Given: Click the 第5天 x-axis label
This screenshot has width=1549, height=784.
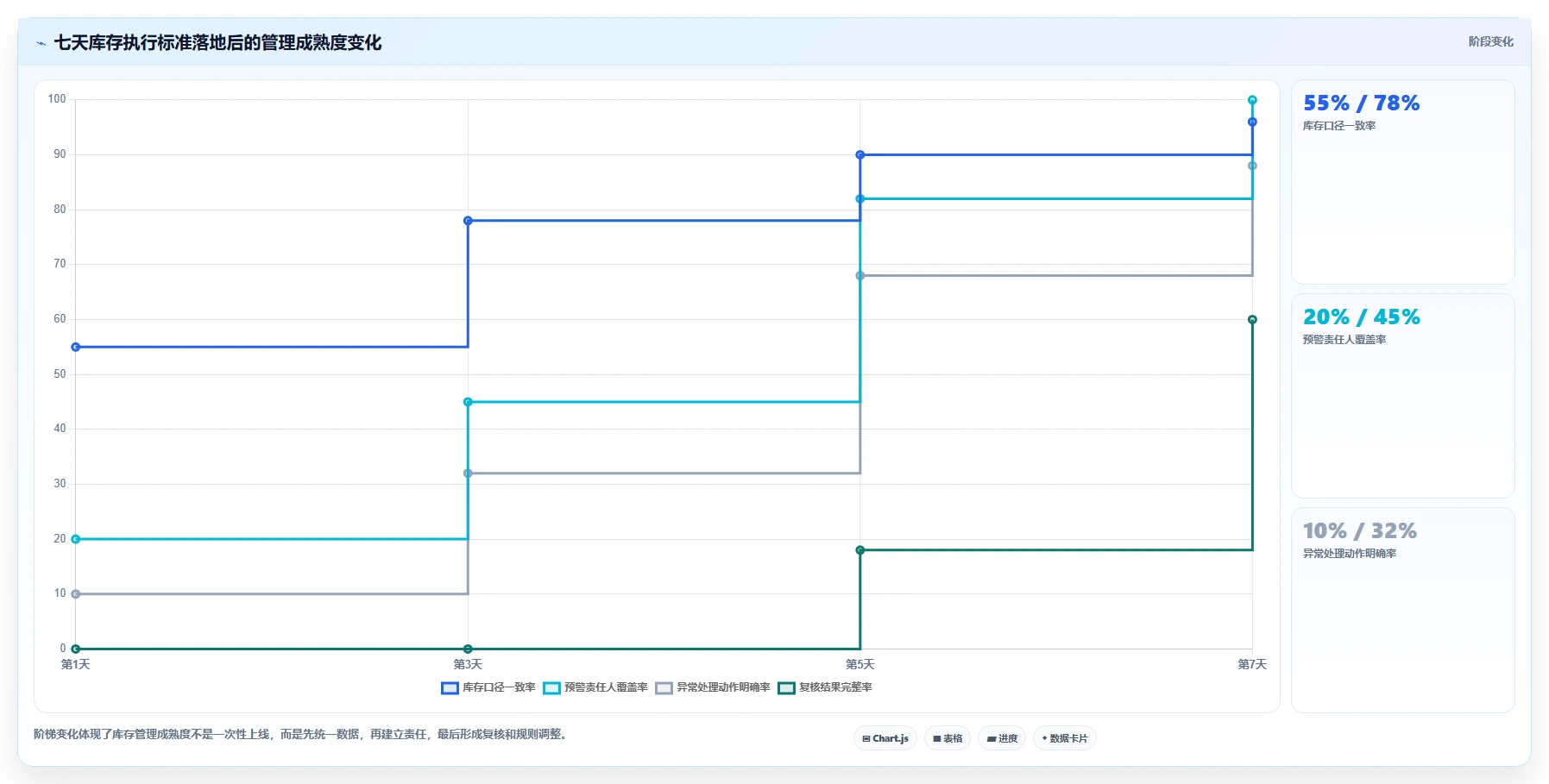Looking at the screenshot, I should click(x=860, y=664).
